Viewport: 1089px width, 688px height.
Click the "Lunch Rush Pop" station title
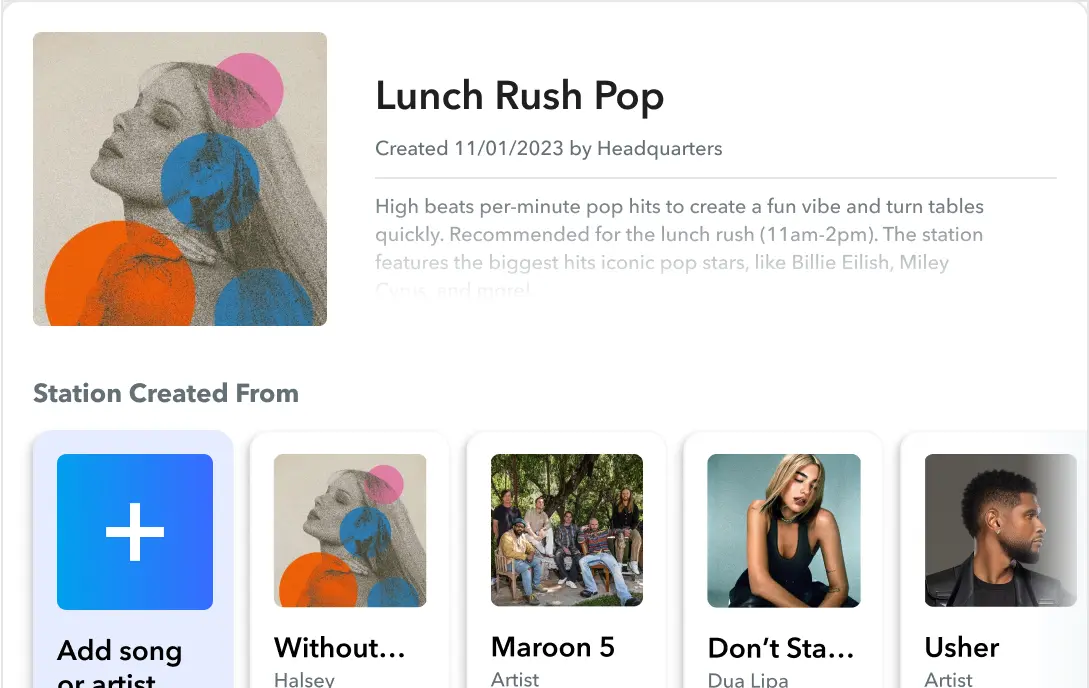coord(519,96)
